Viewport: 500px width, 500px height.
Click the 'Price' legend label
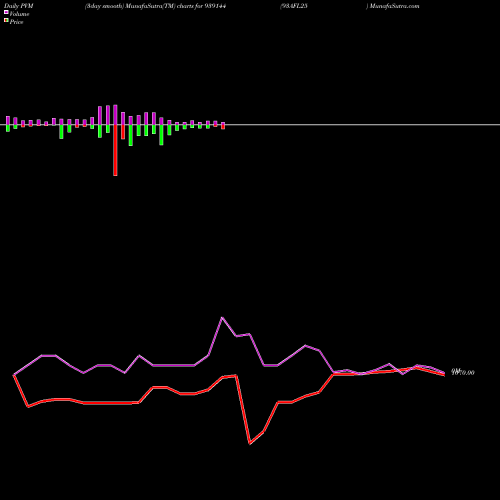16,22
